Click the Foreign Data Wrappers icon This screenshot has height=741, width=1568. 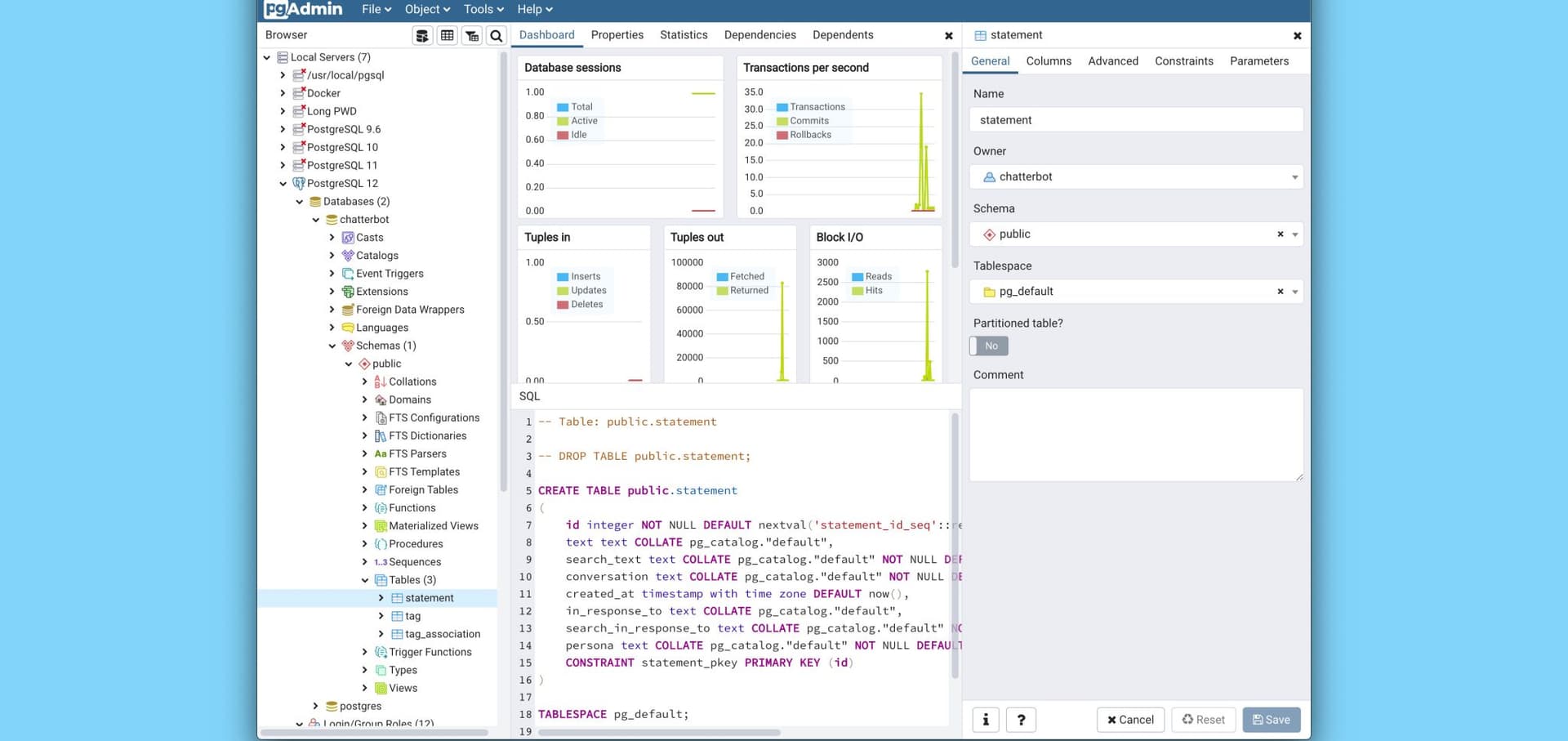[x=348, y=310]
